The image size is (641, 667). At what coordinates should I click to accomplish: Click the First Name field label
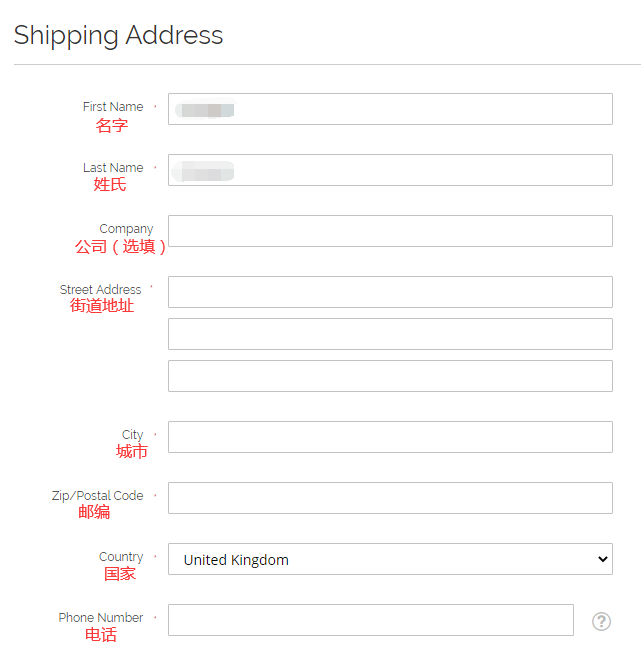pyautogui.click(x=113, y=107)
